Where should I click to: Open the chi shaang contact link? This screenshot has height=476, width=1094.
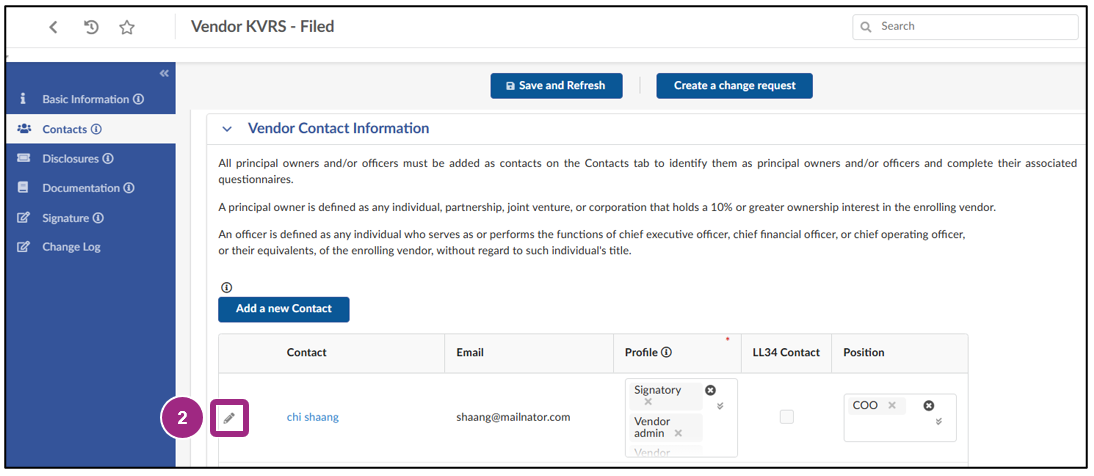(x=313, y=417)
